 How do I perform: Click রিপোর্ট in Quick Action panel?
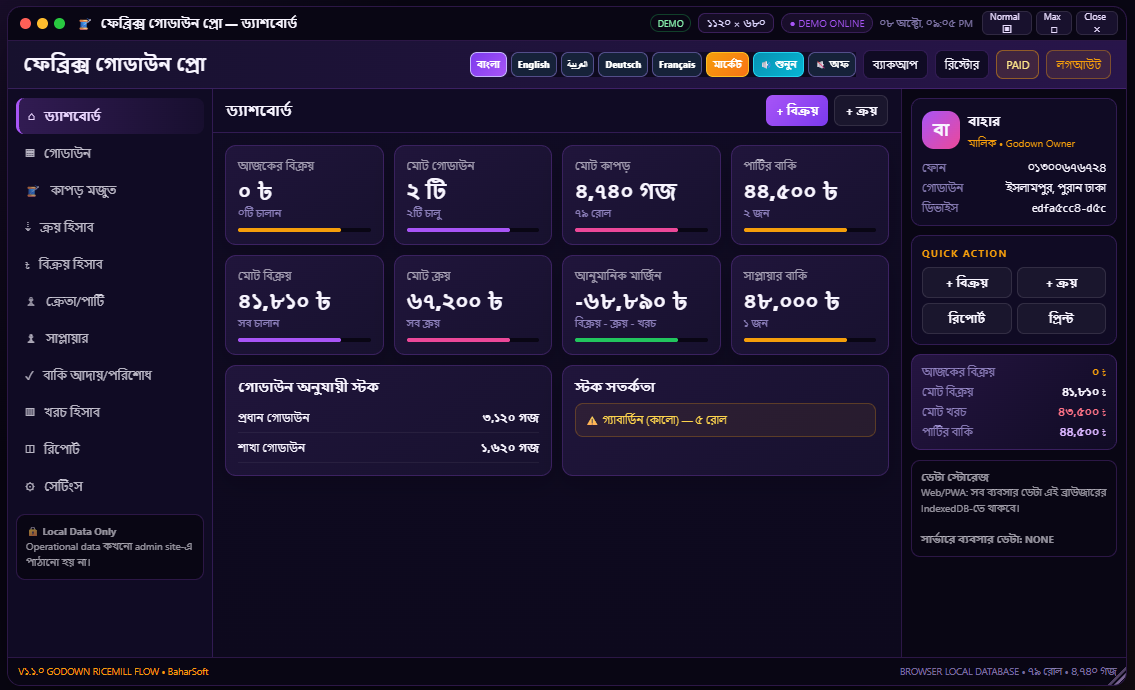(x=966, y=318)
